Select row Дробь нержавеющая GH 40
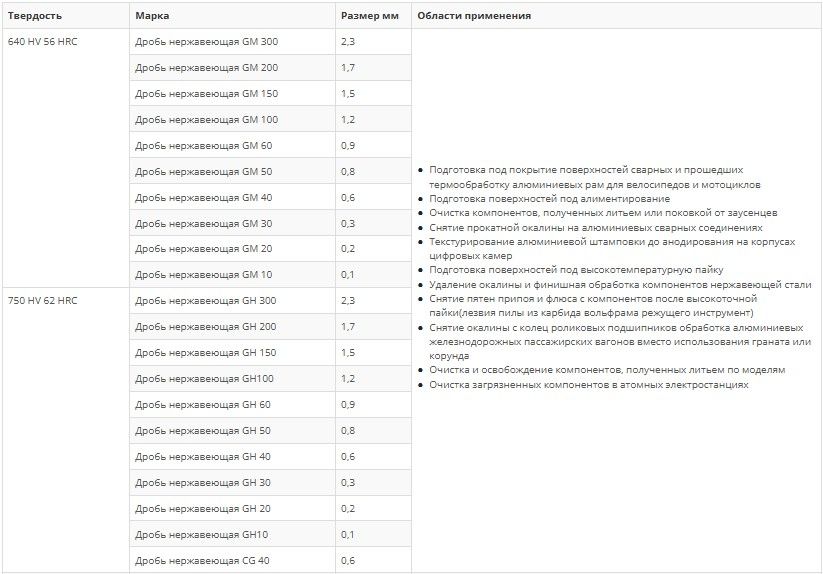The image size is (823, 574). pyautogui.click(x=270, y=456)
